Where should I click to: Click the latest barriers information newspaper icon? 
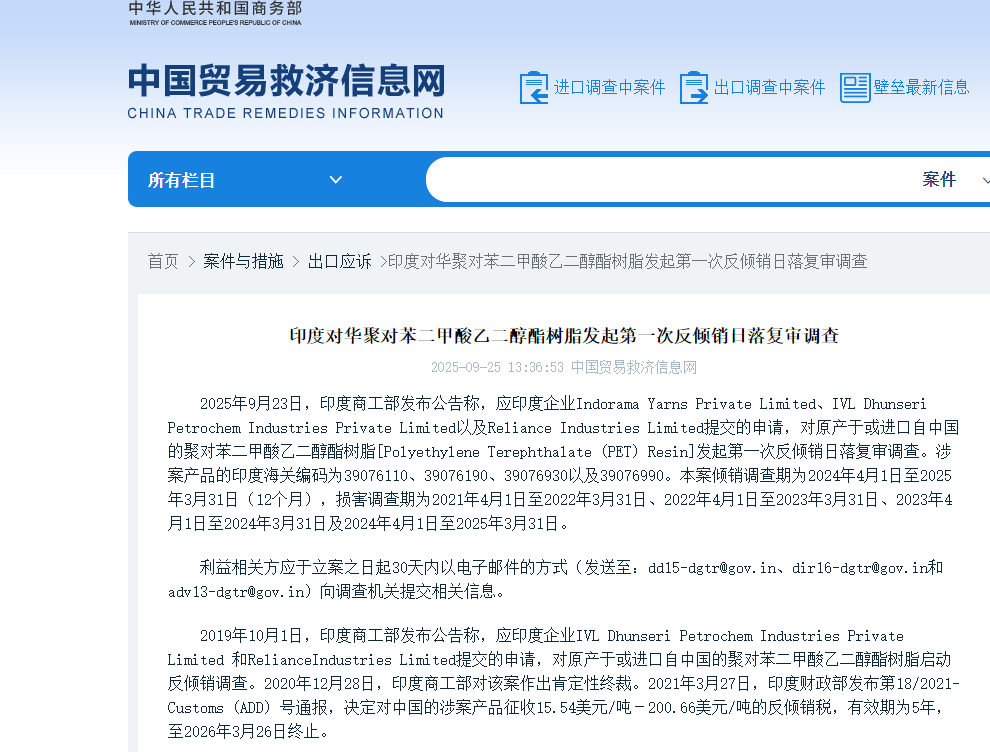[x=855, y=88]
